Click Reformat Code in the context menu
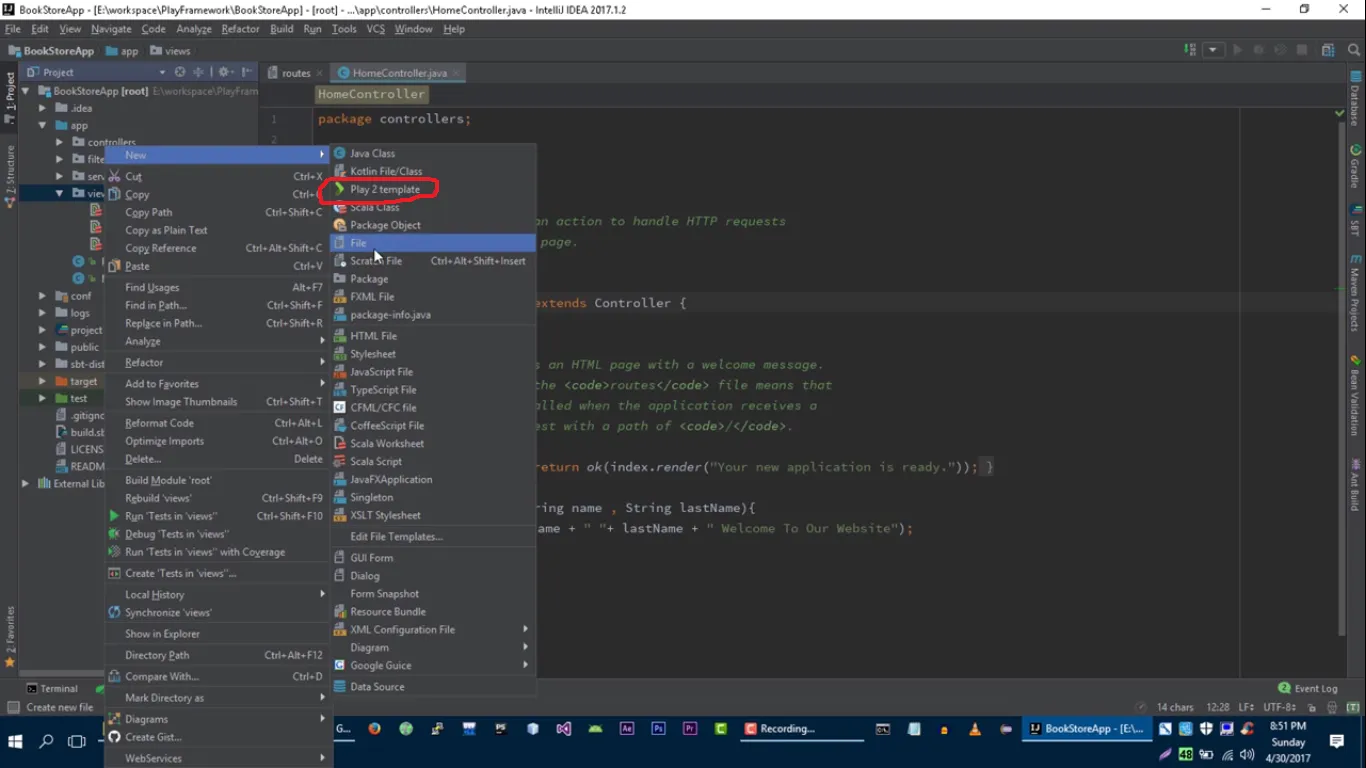This screenshot has width=1366, height=768. point(217,423)
